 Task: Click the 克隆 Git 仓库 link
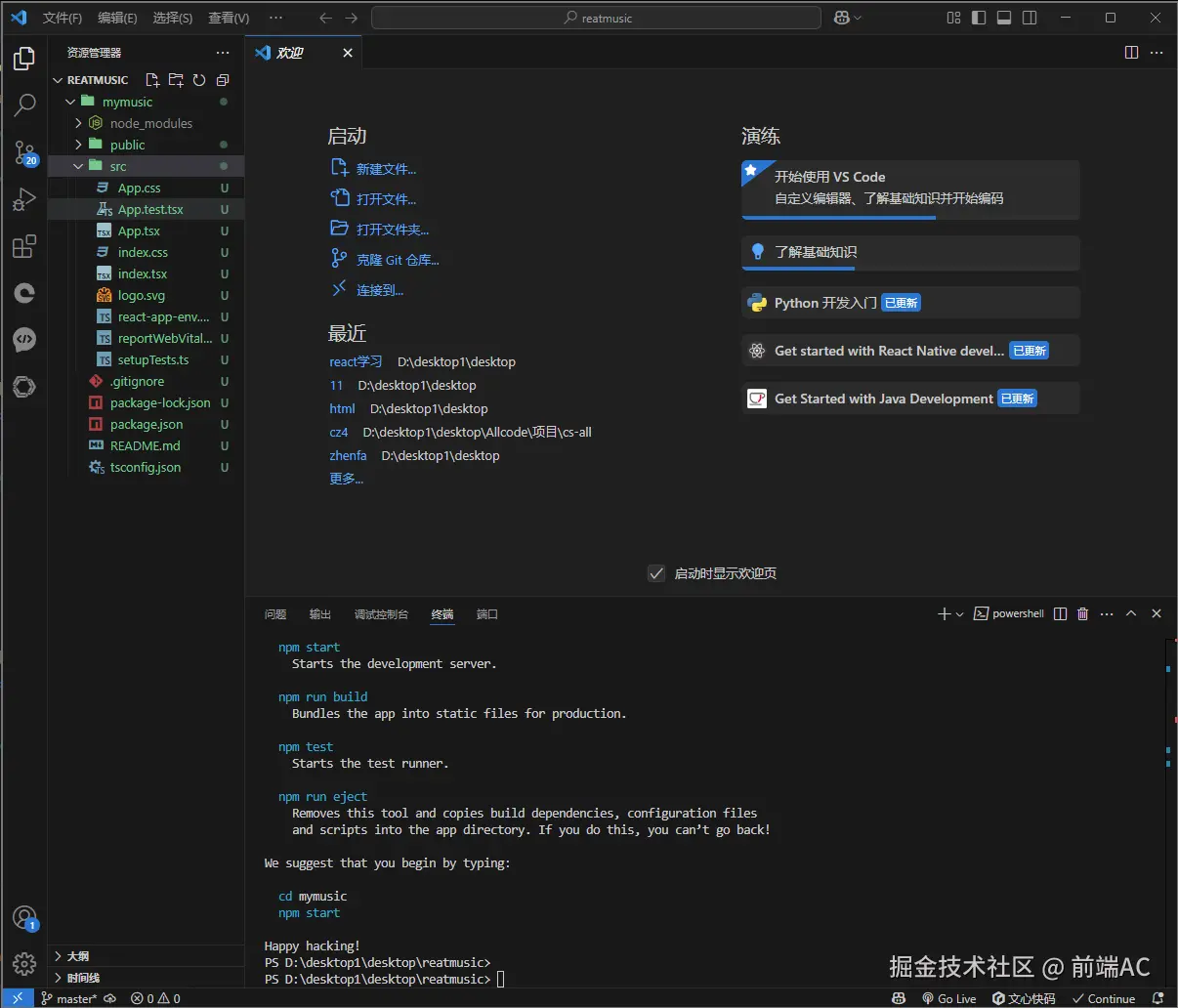point(398,260)
